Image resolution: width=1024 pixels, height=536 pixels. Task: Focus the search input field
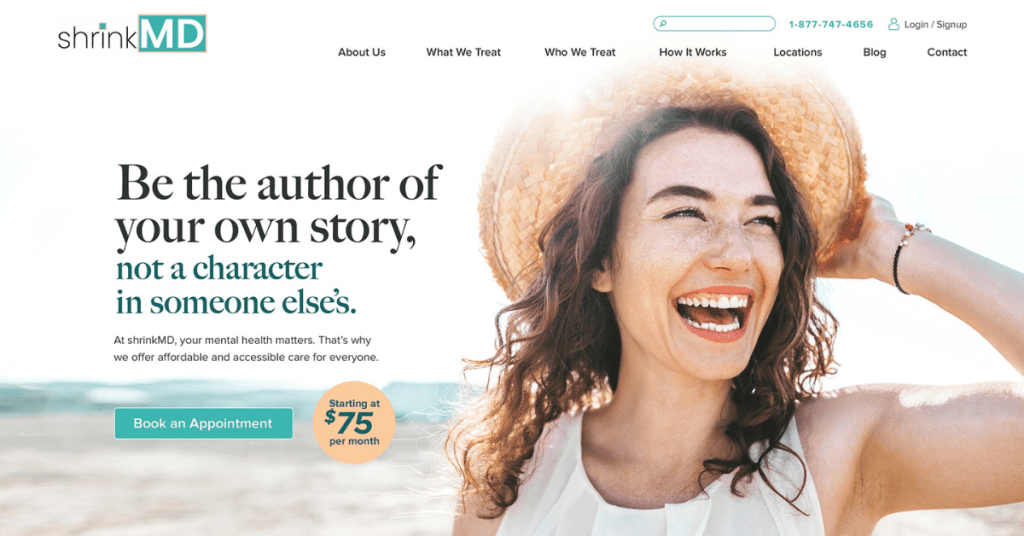pos(714,24)
